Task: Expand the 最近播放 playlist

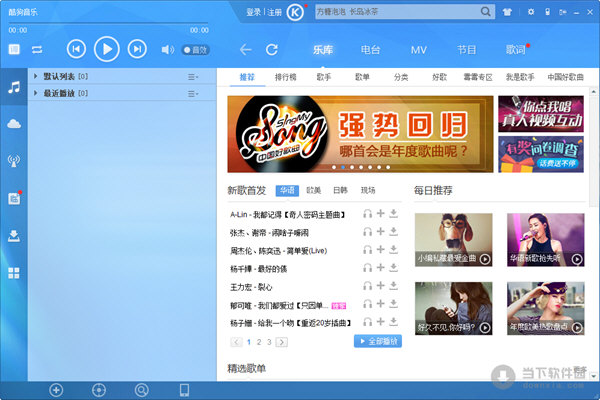Action: pyautogui.click(x=36, y=93)
